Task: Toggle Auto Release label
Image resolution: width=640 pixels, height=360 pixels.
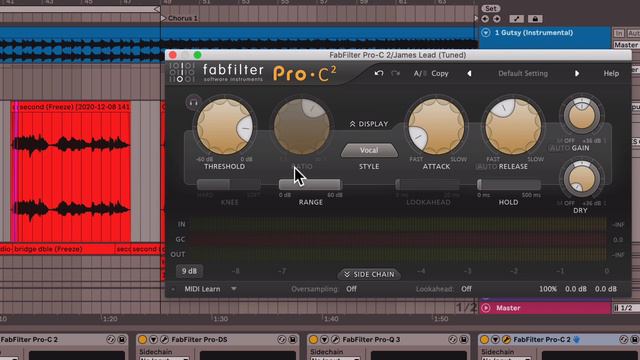Action: [x=486, y=167]
